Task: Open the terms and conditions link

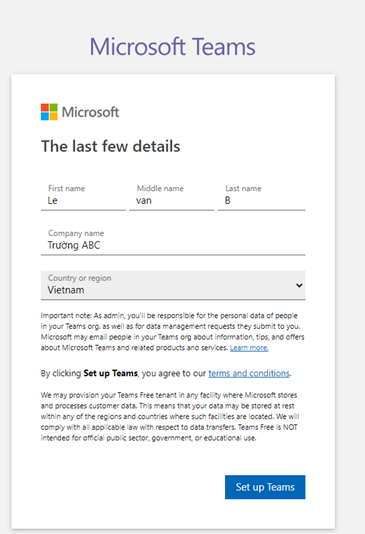Action: click(x=249, y=373)
